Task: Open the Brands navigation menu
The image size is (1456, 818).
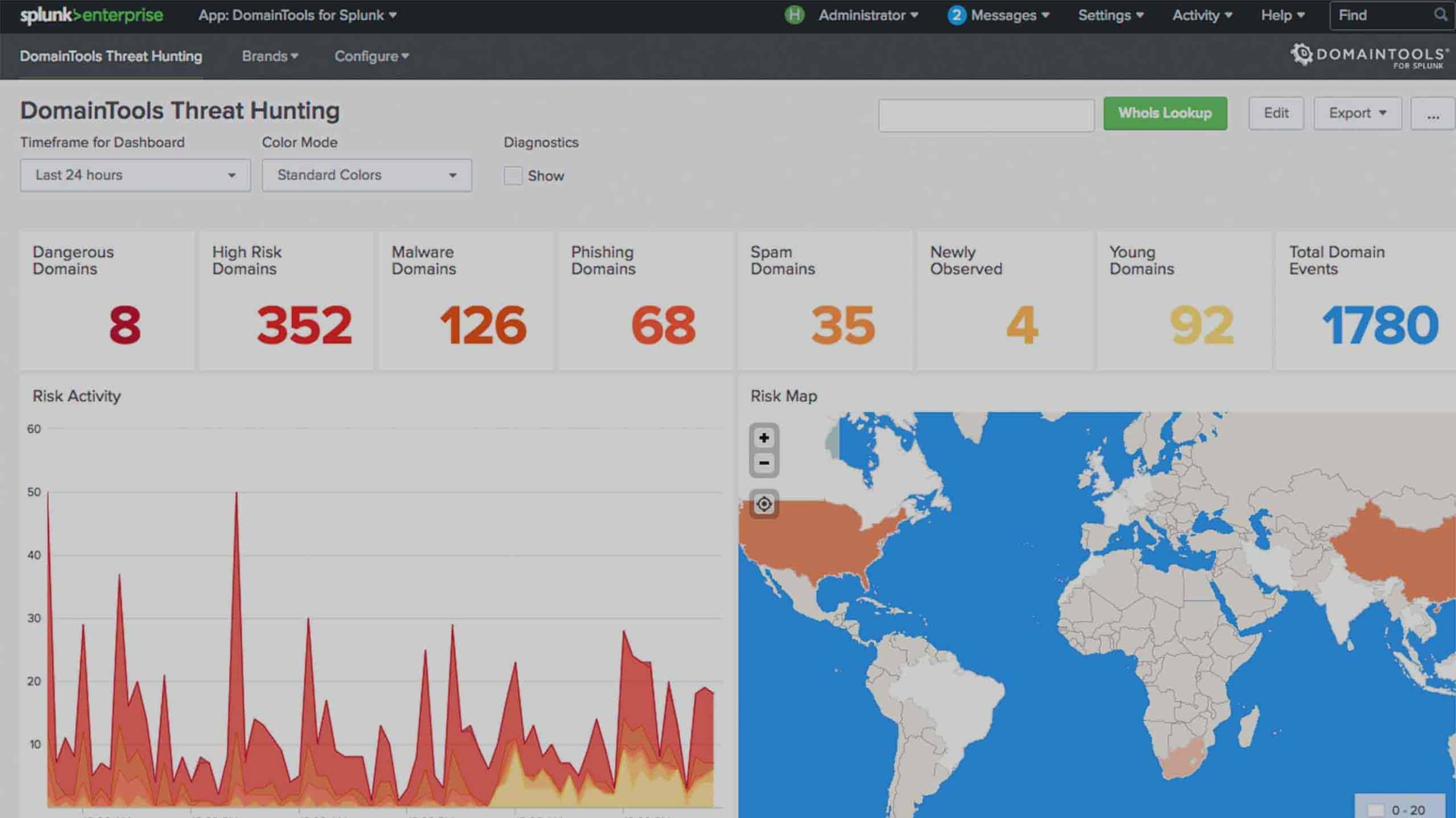Action: point(270,56)
